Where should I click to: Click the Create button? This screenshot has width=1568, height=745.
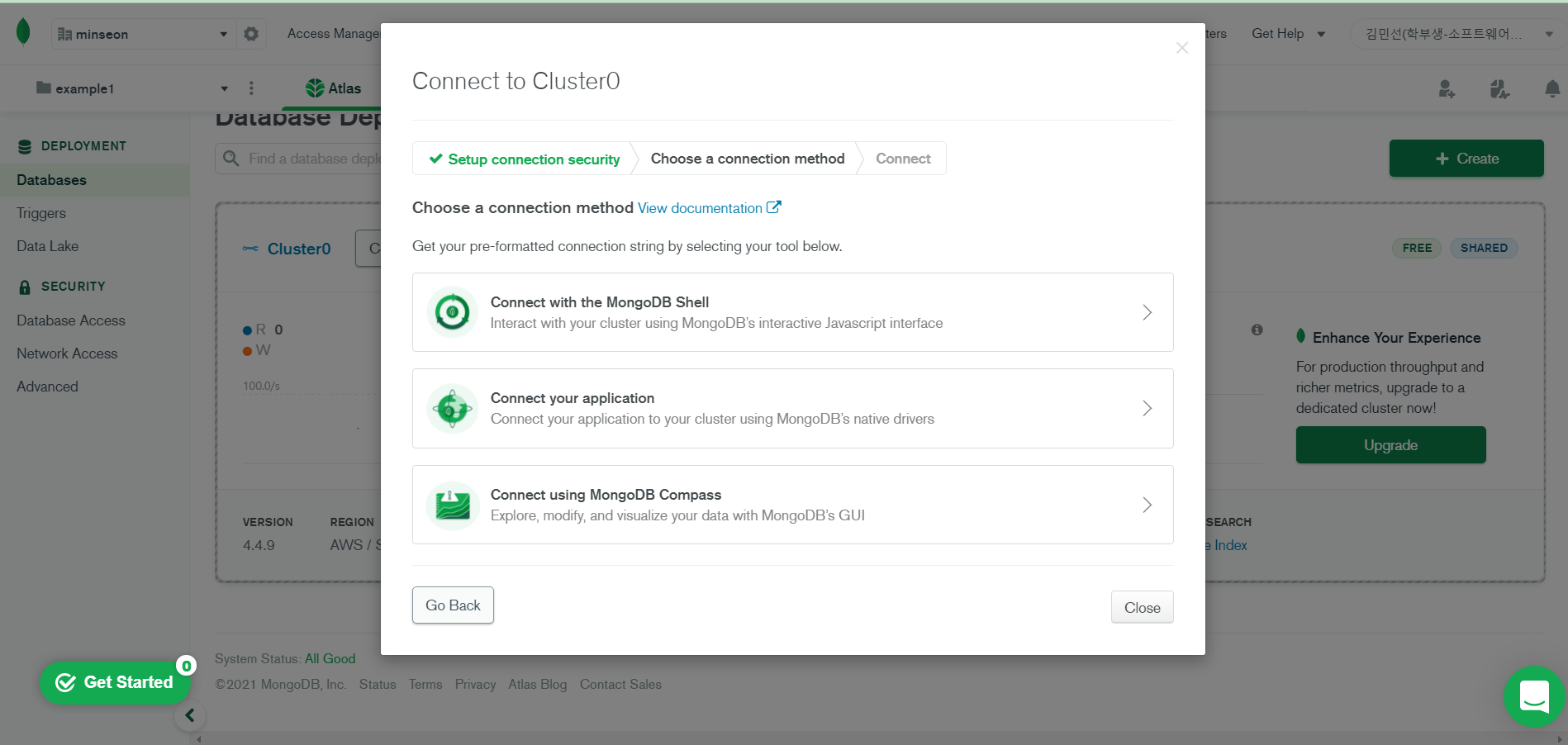click(1466, 159)
